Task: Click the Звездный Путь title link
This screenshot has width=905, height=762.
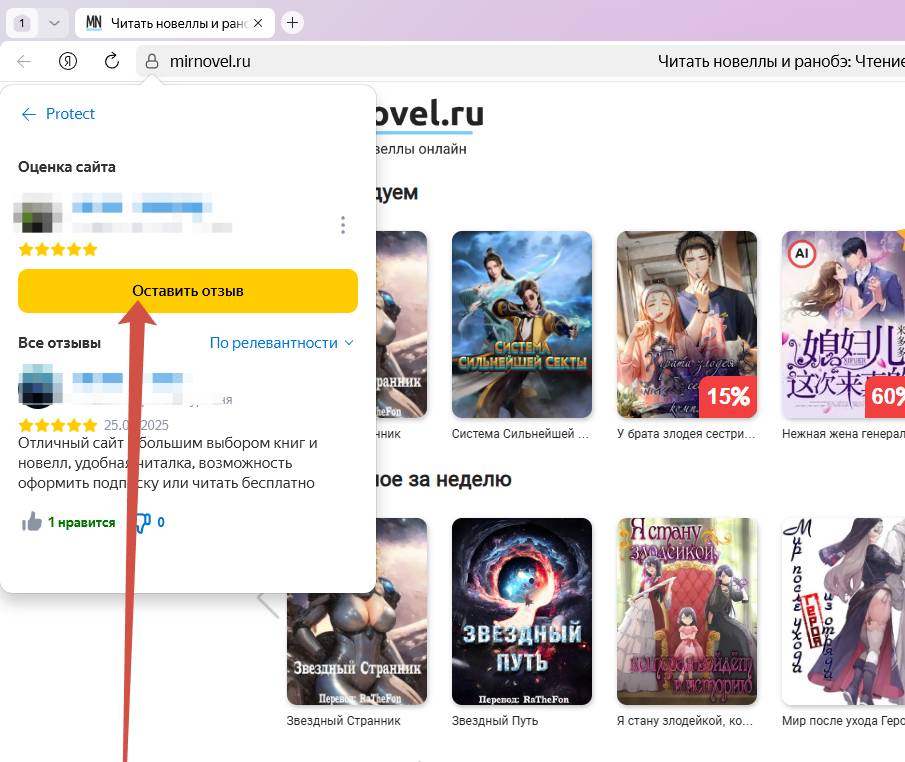Action: pyautogui.click(x=495, y=720)
